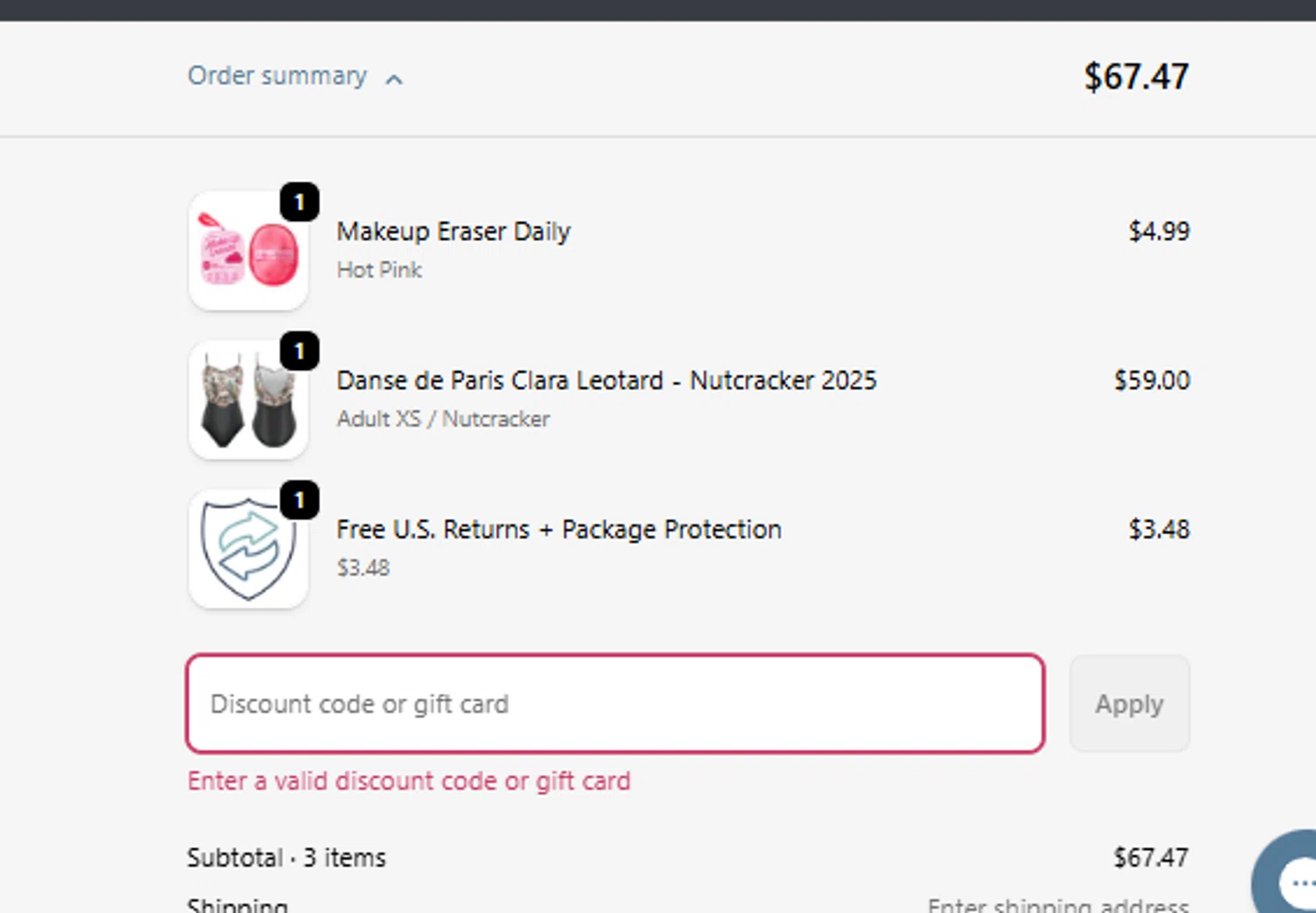The image size is (1316, 913).
Task: Click quantity badge on Package Protection icon
Action: click(x=299, y=501)
